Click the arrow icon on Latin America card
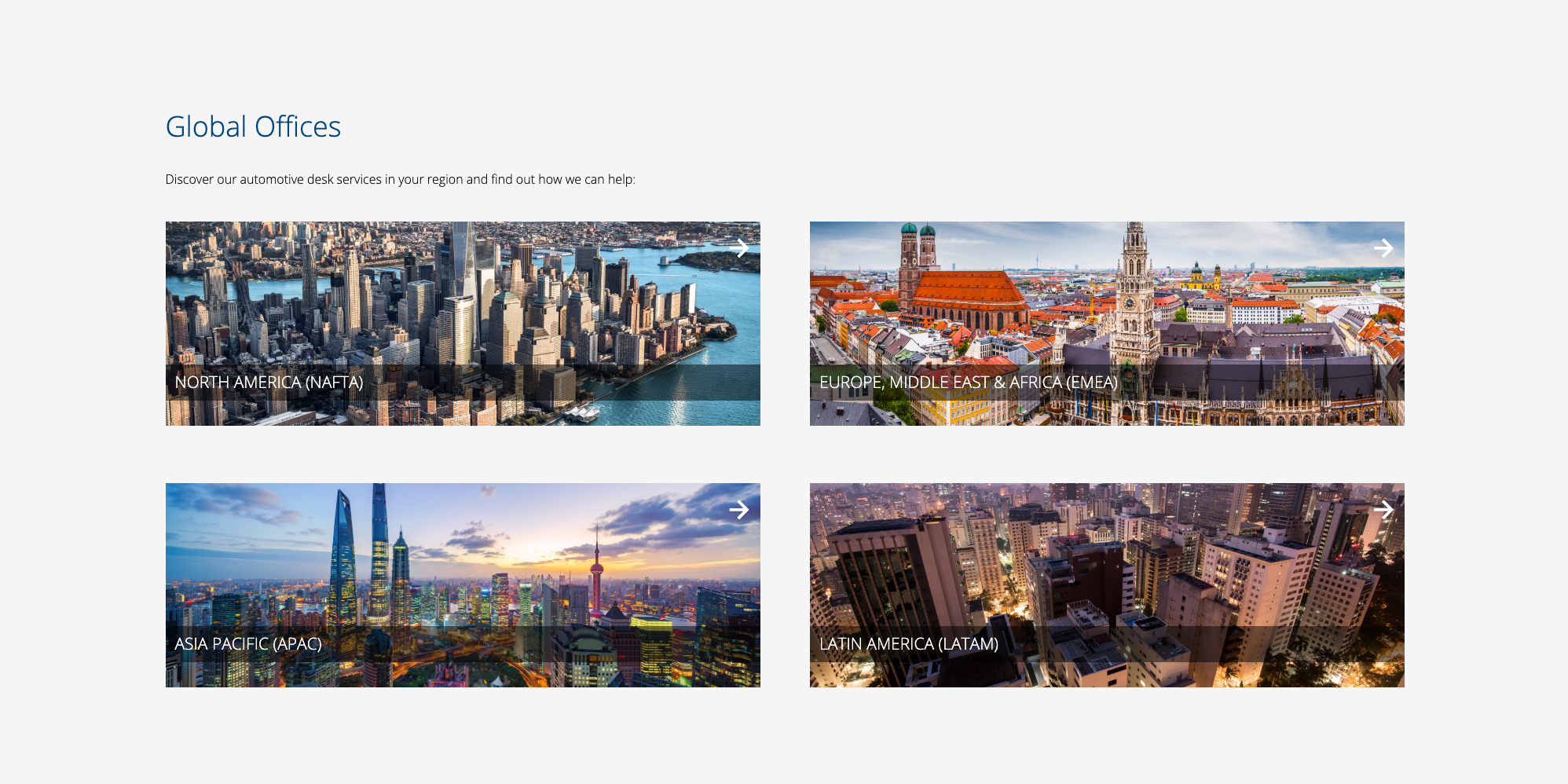Screen dimensions: 1568x784 1383,510
